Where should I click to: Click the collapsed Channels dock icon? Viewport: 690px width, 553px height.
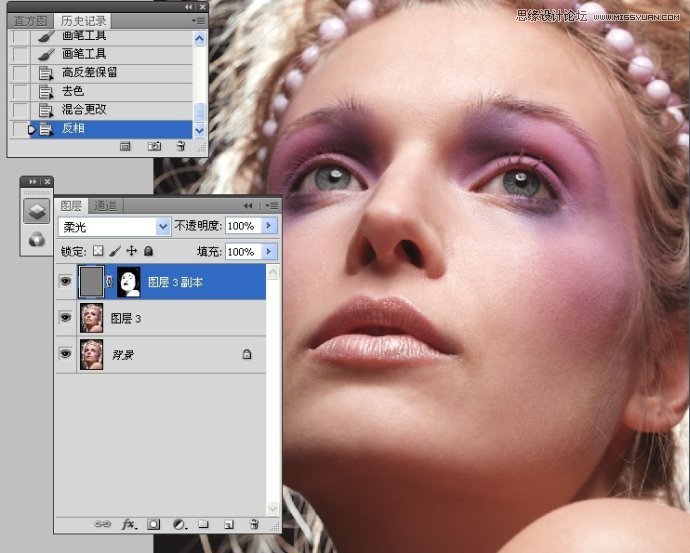click(x=37, y=240)
